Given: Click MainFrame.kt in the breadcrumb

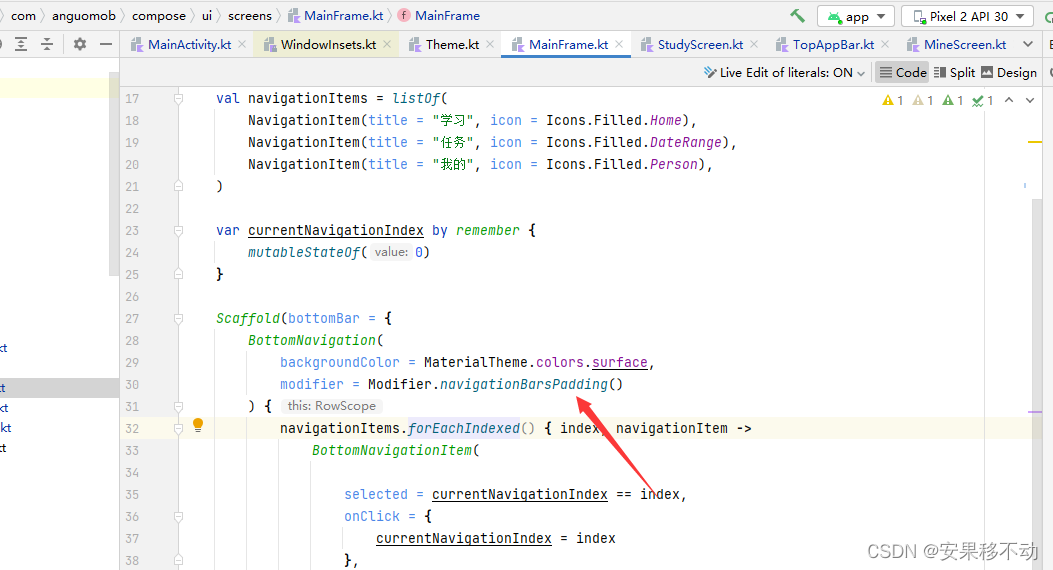Looking at the screenshot, I should [x=336, y=15].
